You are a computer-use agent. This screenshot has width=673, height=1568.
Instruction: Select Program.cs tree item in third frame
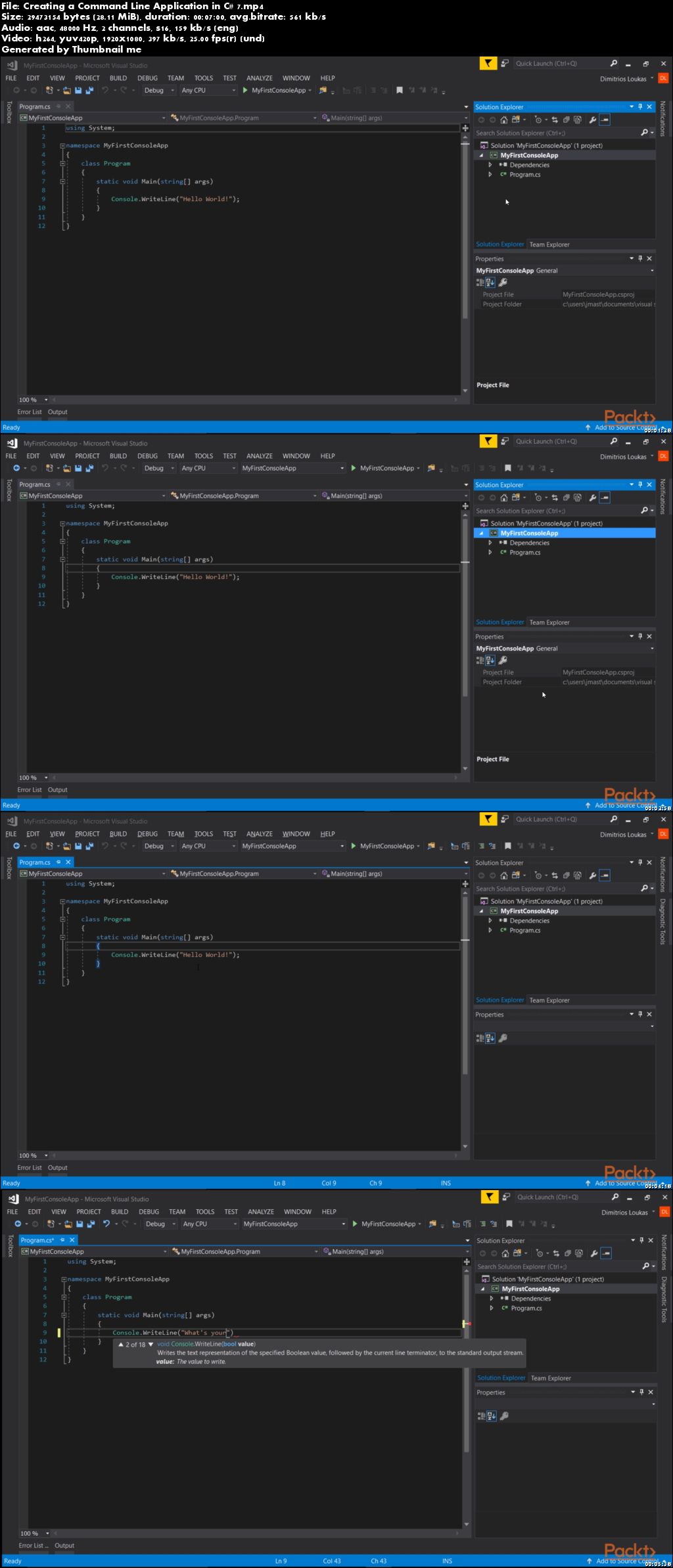pyautogui.click(x=524, y=931)
